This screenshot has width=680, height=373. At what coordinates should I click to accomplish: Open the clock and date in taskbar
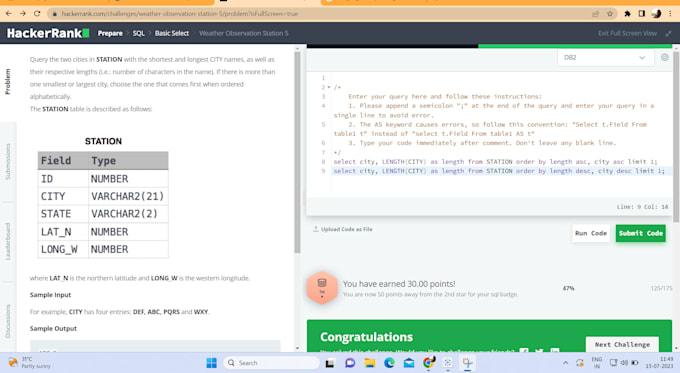click(x=659, y=363)
